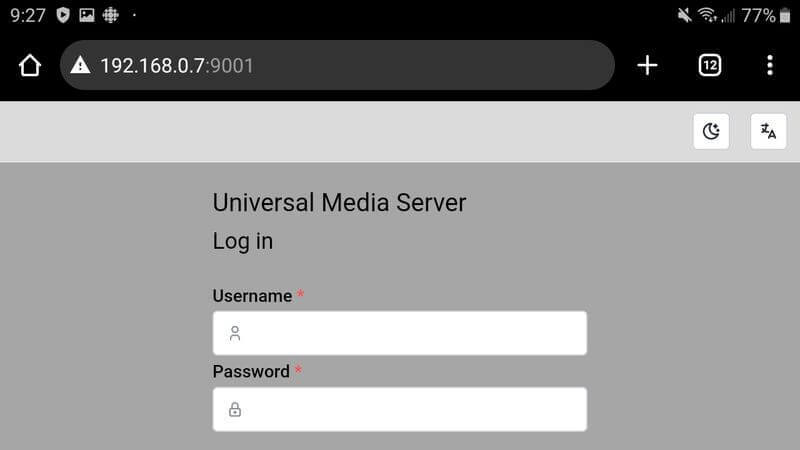Viewport: 800px width, 450px height.
Task: Tap the 192.168.0.7:9001 address bar
Action: coord(337,65)
